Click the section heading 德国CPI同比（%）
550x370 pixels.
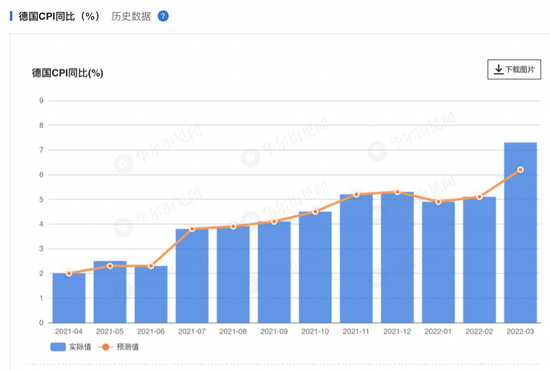tap(59, 16)
